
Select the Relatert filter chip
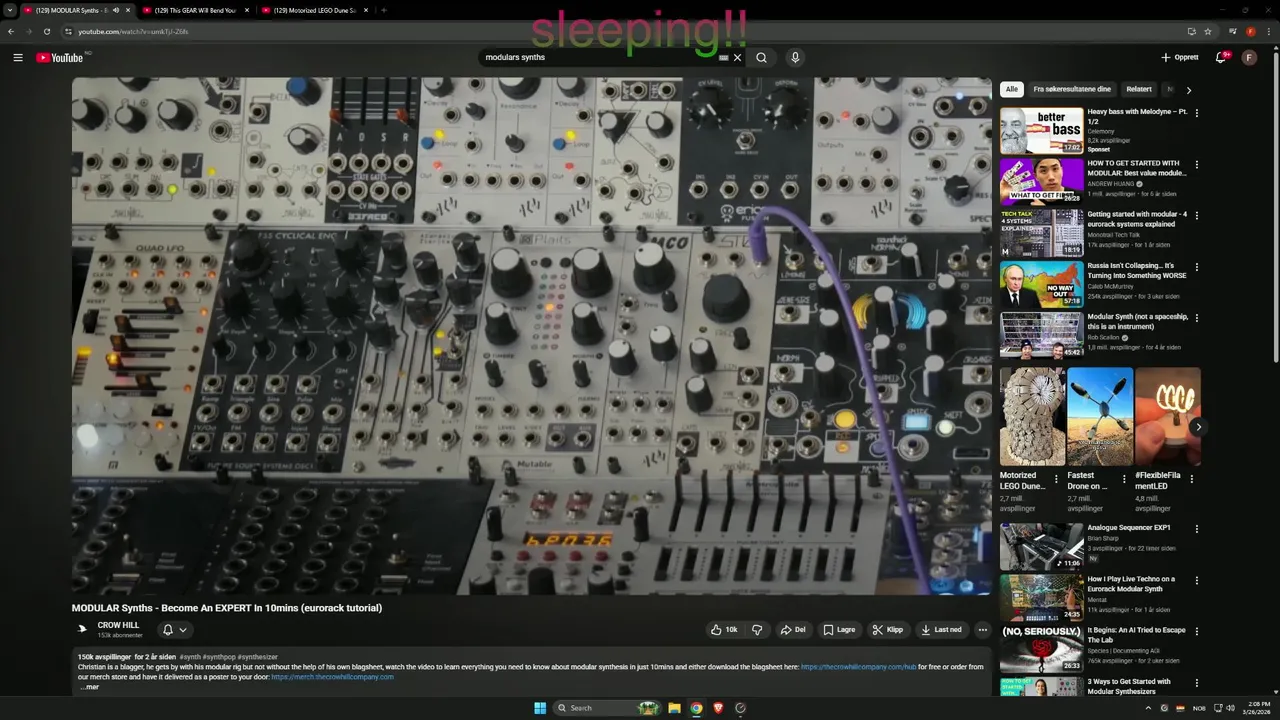(1138, 89)
